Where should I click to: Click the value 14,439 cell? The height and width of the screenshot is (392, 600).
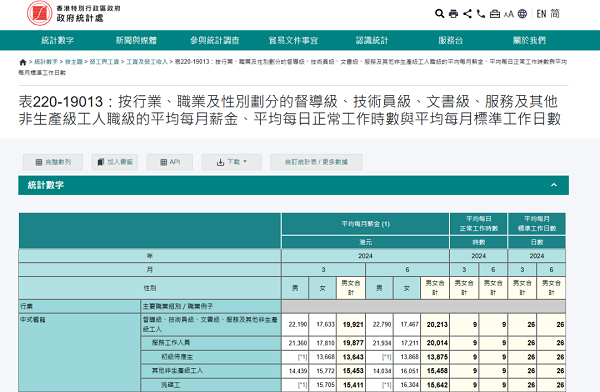pos(295,371)
